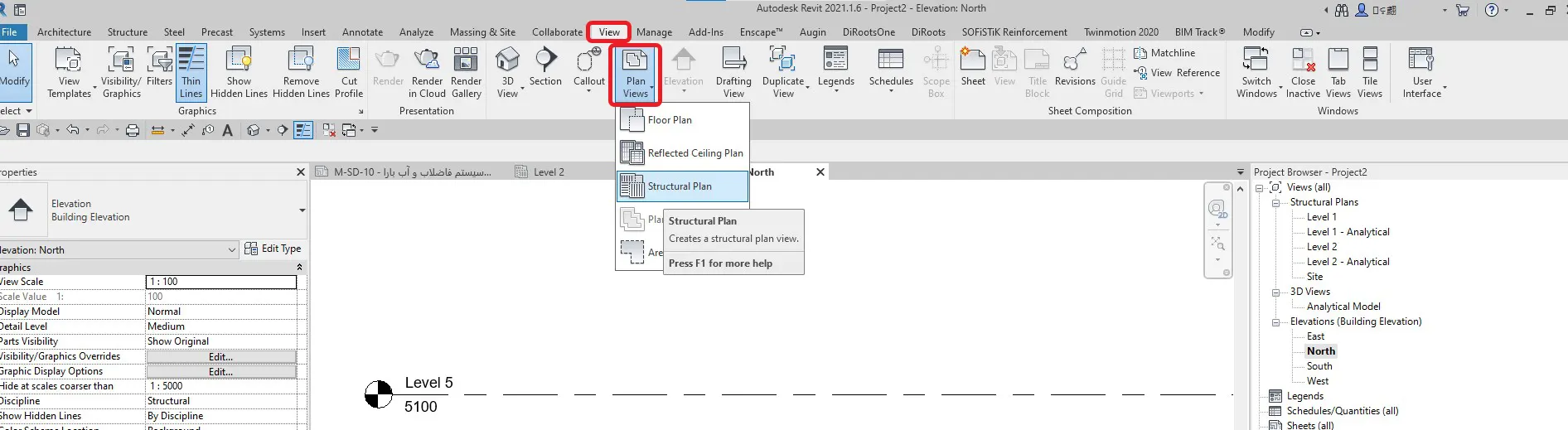This screenshot has width=1568, height=430.
Task: Click the Print icon in quick access toolbar
Action: pyautogui.click(x=132, y=130)
